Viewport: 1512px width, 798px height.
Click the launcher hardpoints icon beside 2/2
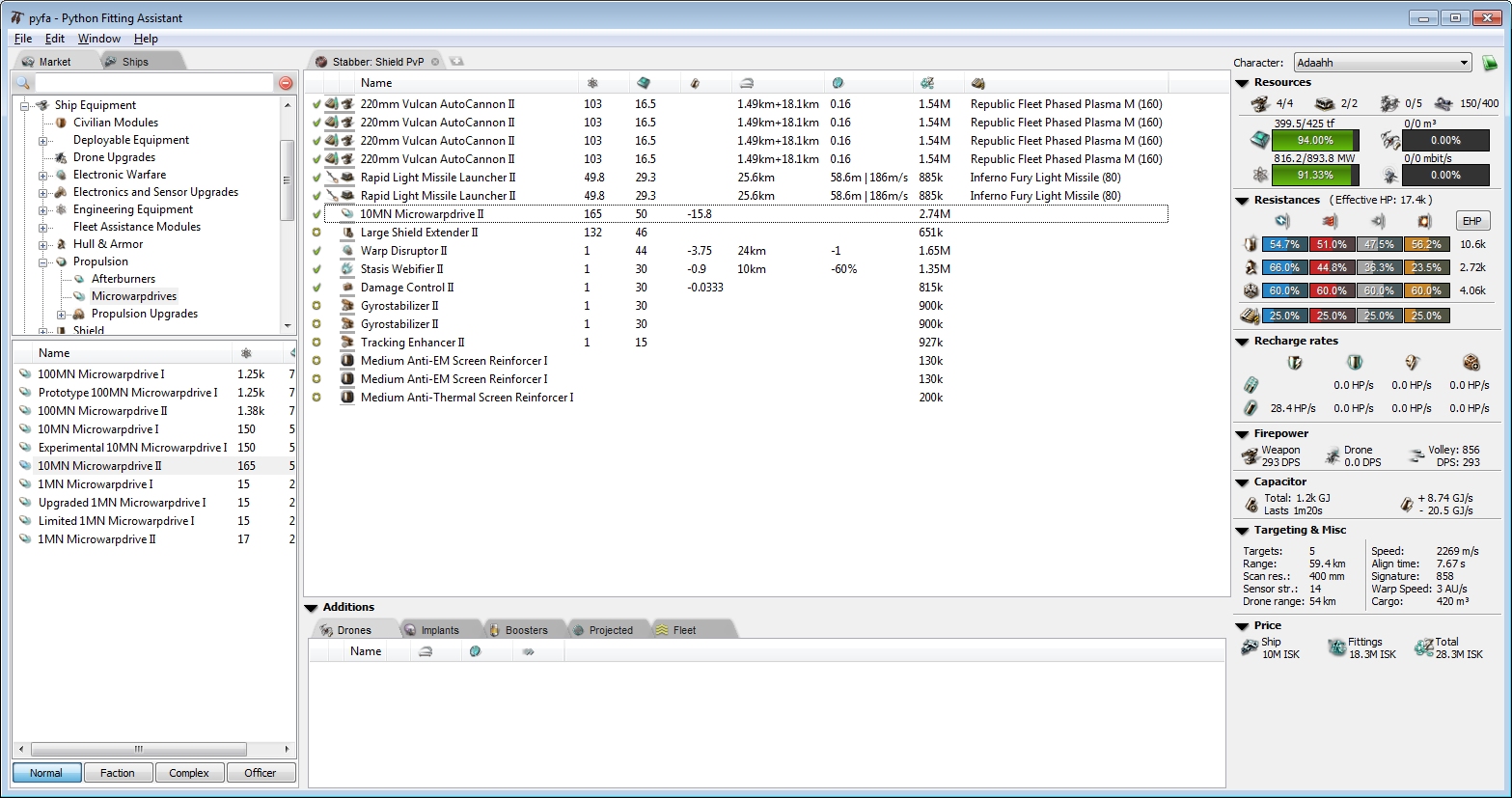tap(1326, 103)
